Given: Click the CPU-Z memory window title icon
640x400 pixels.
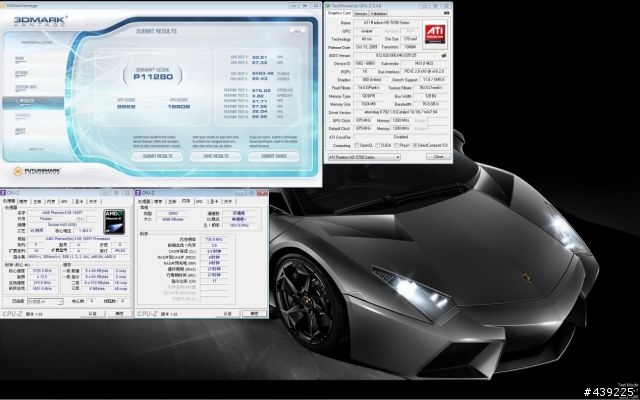Looking at the screenshot, I should [x=138, y=193].
